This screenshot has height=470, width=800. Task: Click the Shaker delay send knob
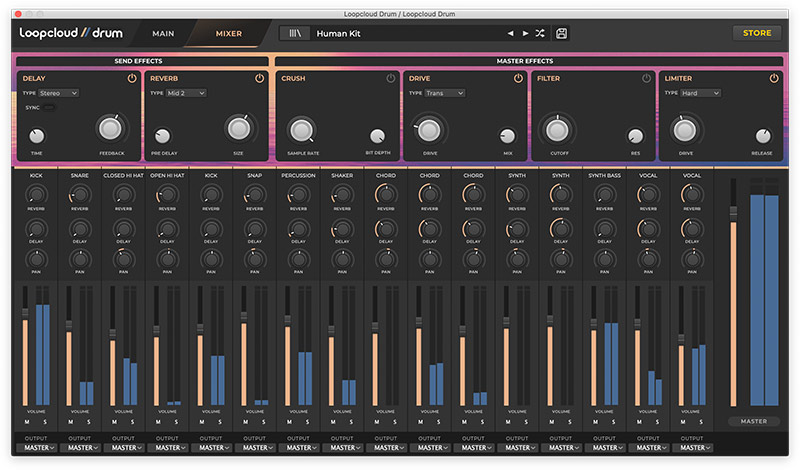tap(342, 229)
